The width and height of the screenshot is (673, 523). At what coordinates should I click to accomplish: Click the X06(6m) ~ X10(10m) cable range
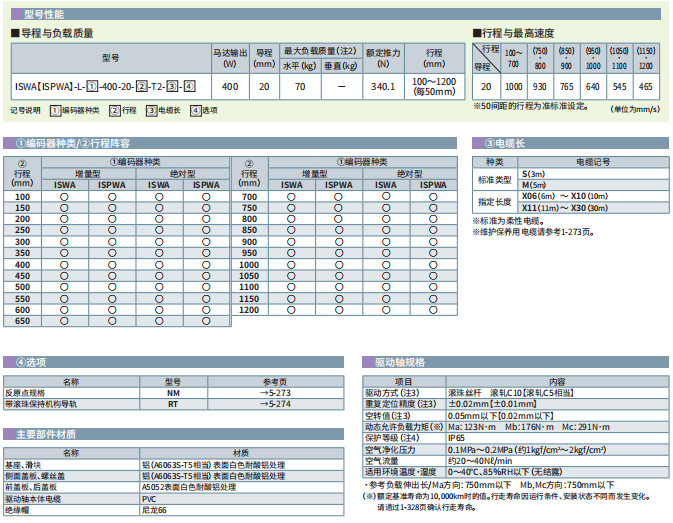pos(565,196)
